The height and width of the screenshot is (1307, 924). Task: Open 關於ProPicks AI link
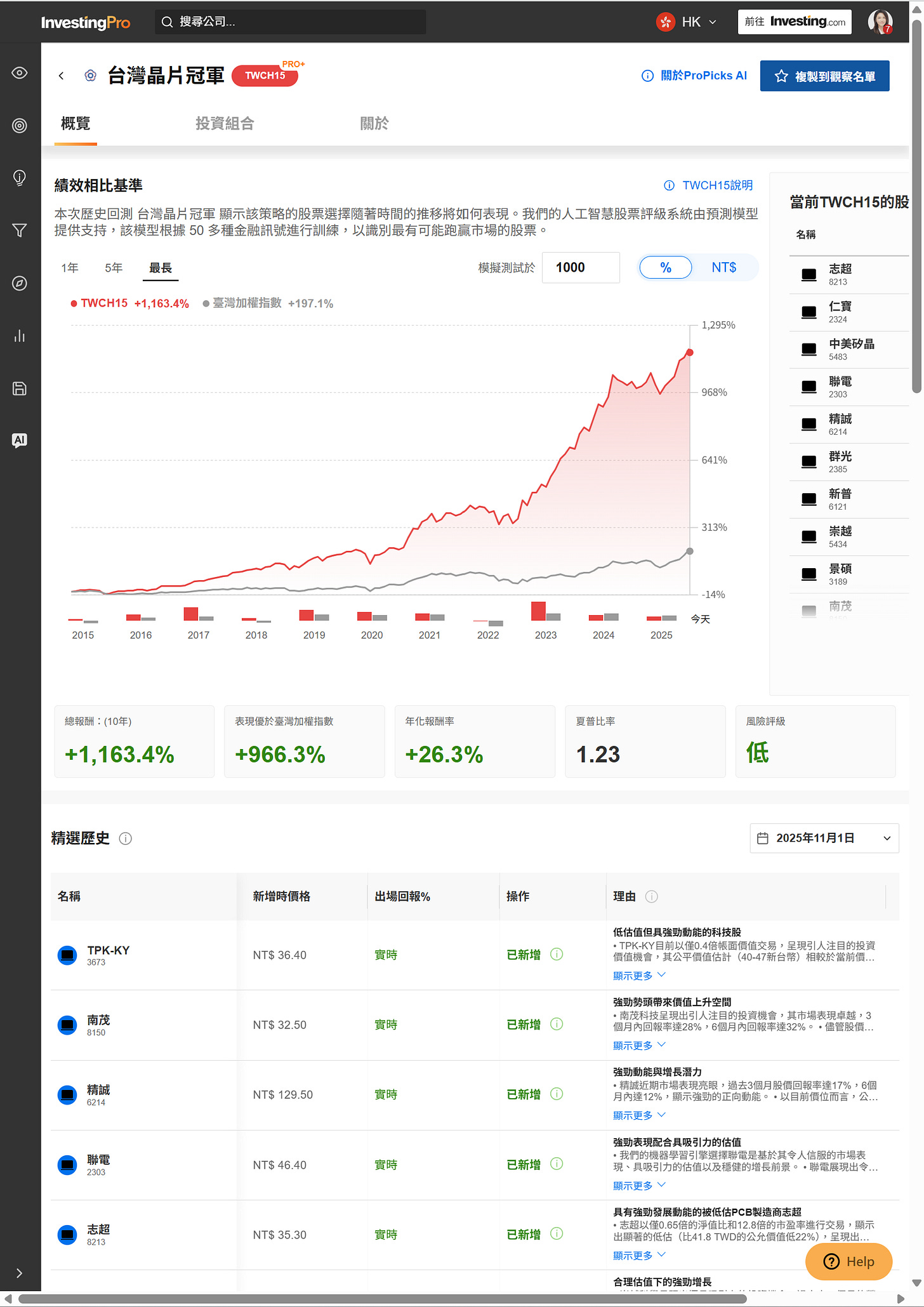pyautogui.click(x=694, y=76)
